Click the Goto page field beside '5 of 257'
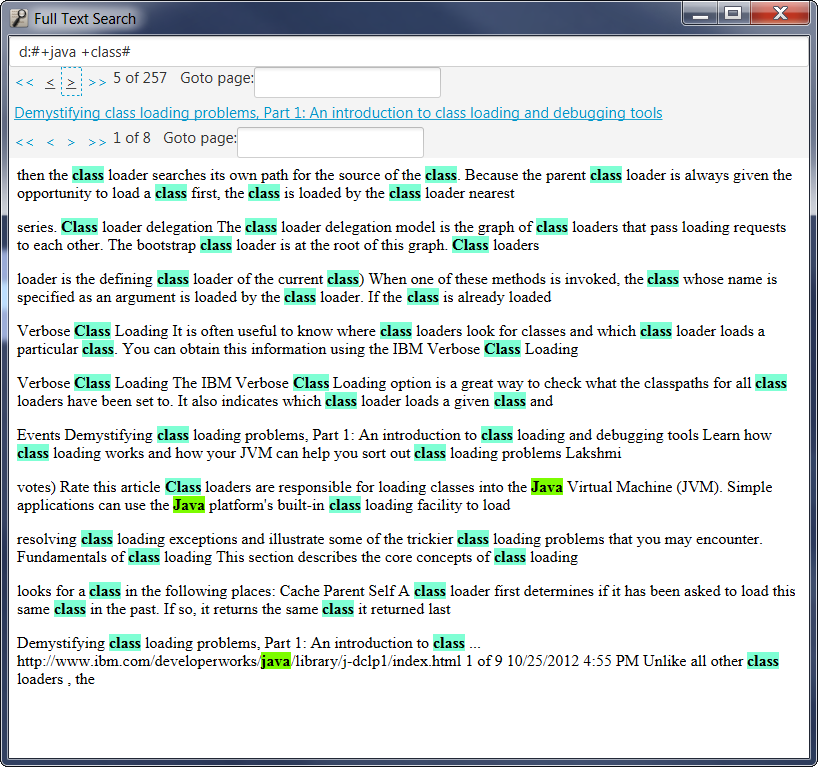Screen dimensions: 818x767 point(347,82)
